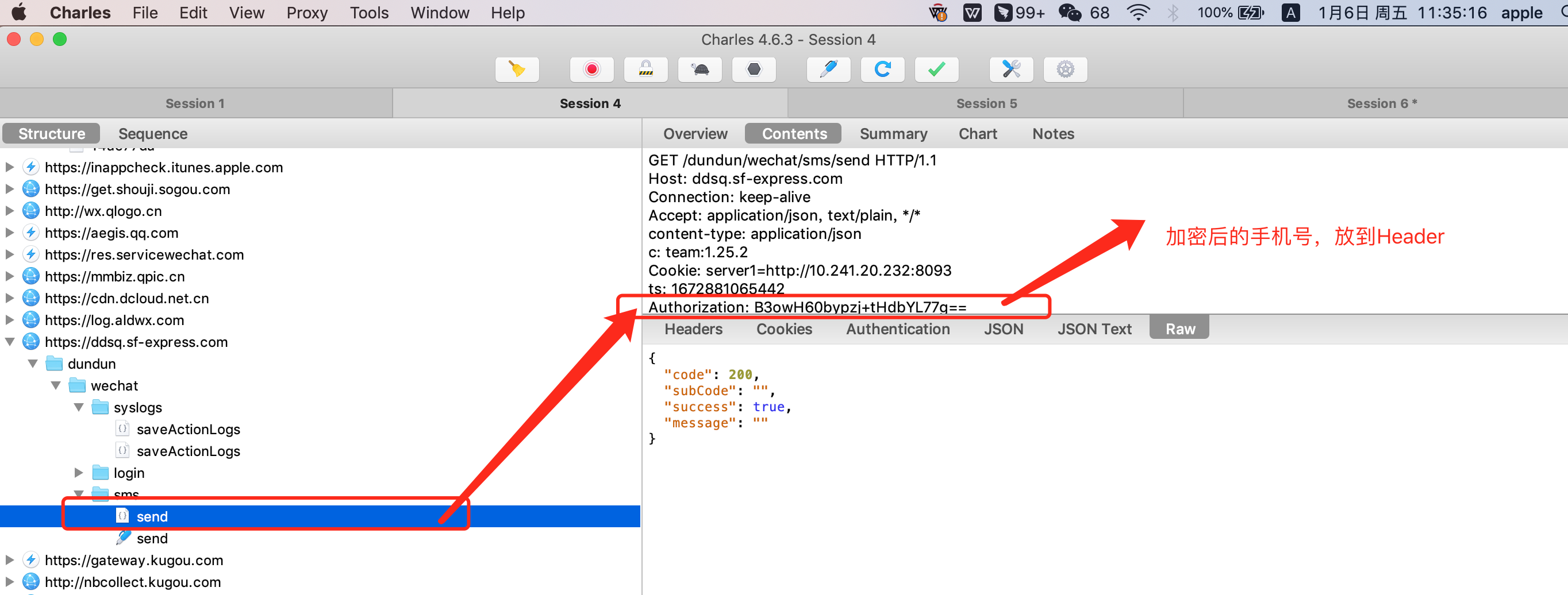Expand https://aegis.qq.com node
The width and height of the screenshot is (1568, 595).
coord(10,233)
